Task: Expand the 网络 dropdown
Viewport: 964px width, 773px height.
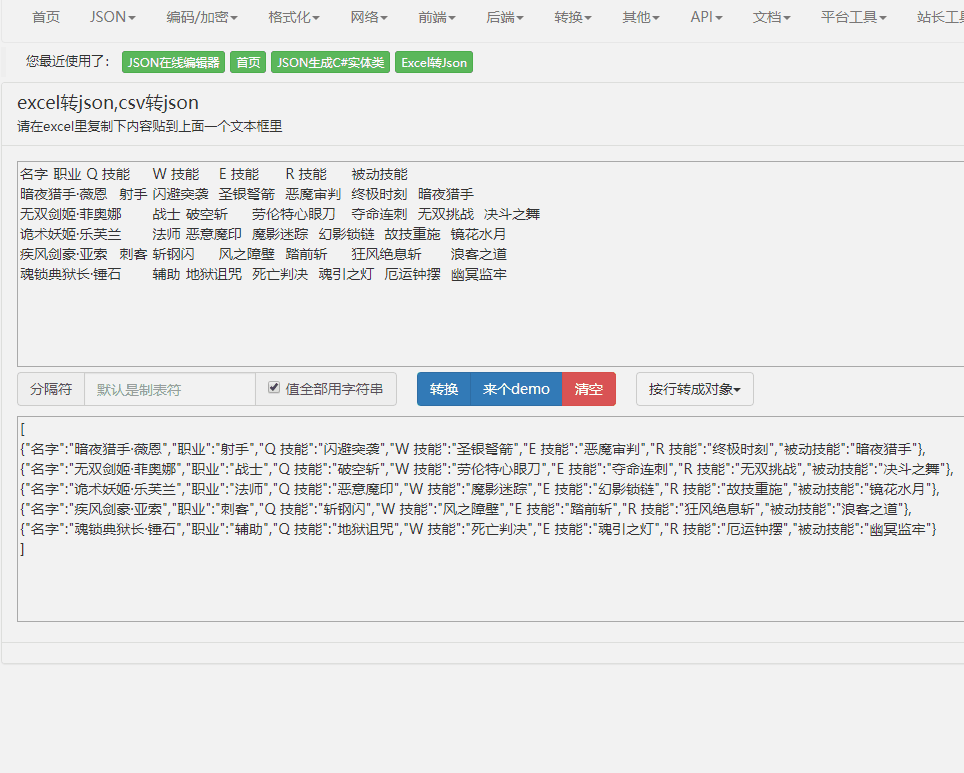Action: coord(368,16)
